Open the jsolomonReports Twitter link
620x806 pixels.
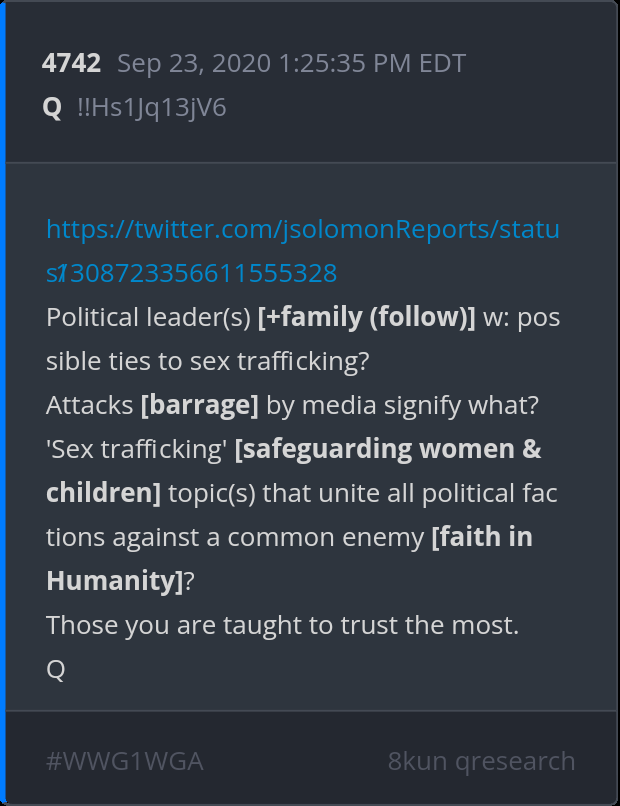[x=303, y=229]
